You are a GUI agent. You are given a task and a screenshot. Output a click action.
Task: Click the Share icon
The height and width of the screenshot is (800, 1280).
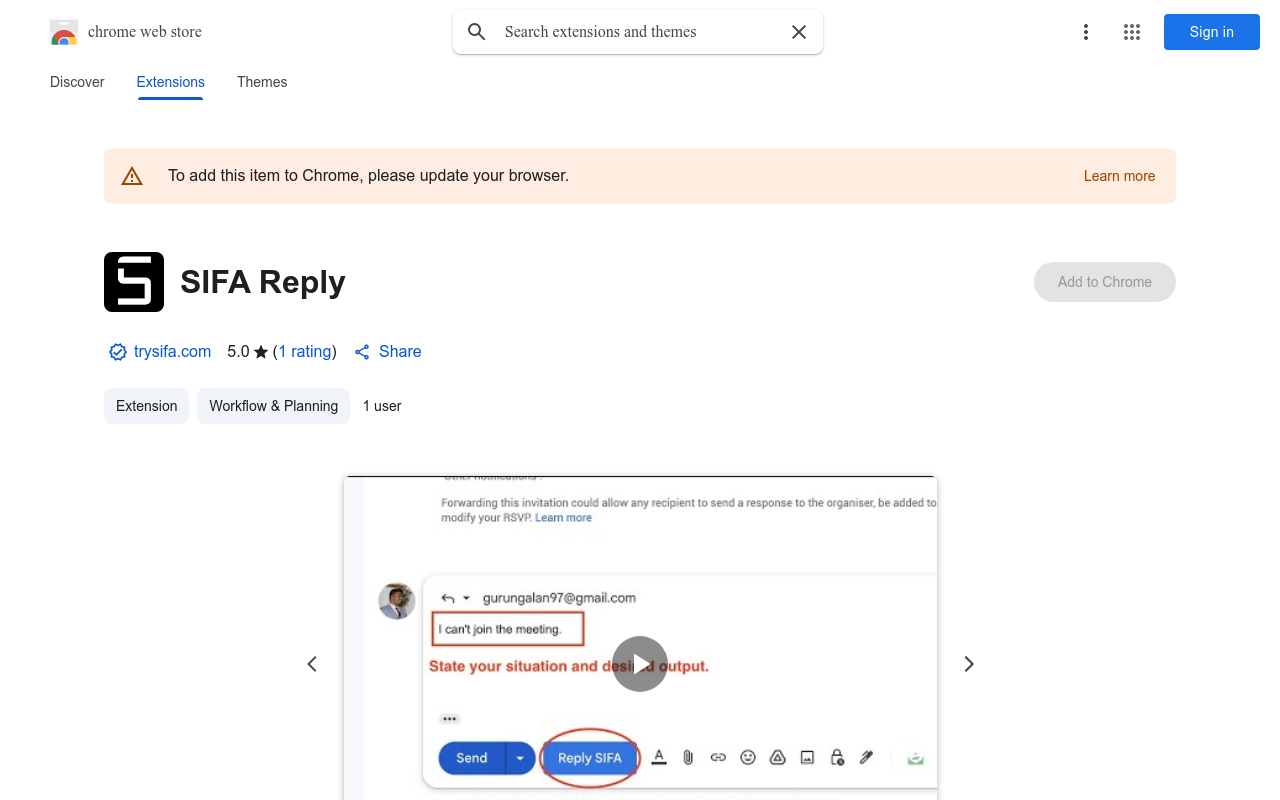pos(362,352)
